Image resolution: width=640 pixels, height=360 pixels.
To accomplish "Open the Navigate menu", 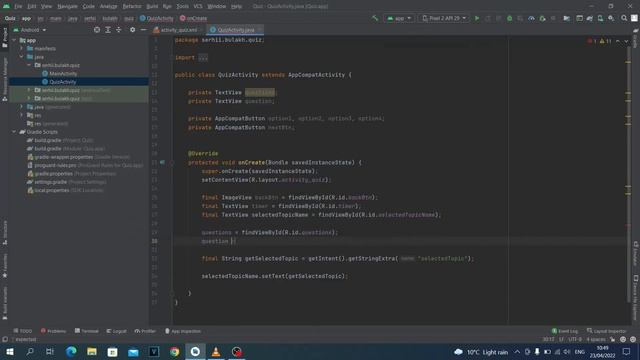I will [67, 6].
